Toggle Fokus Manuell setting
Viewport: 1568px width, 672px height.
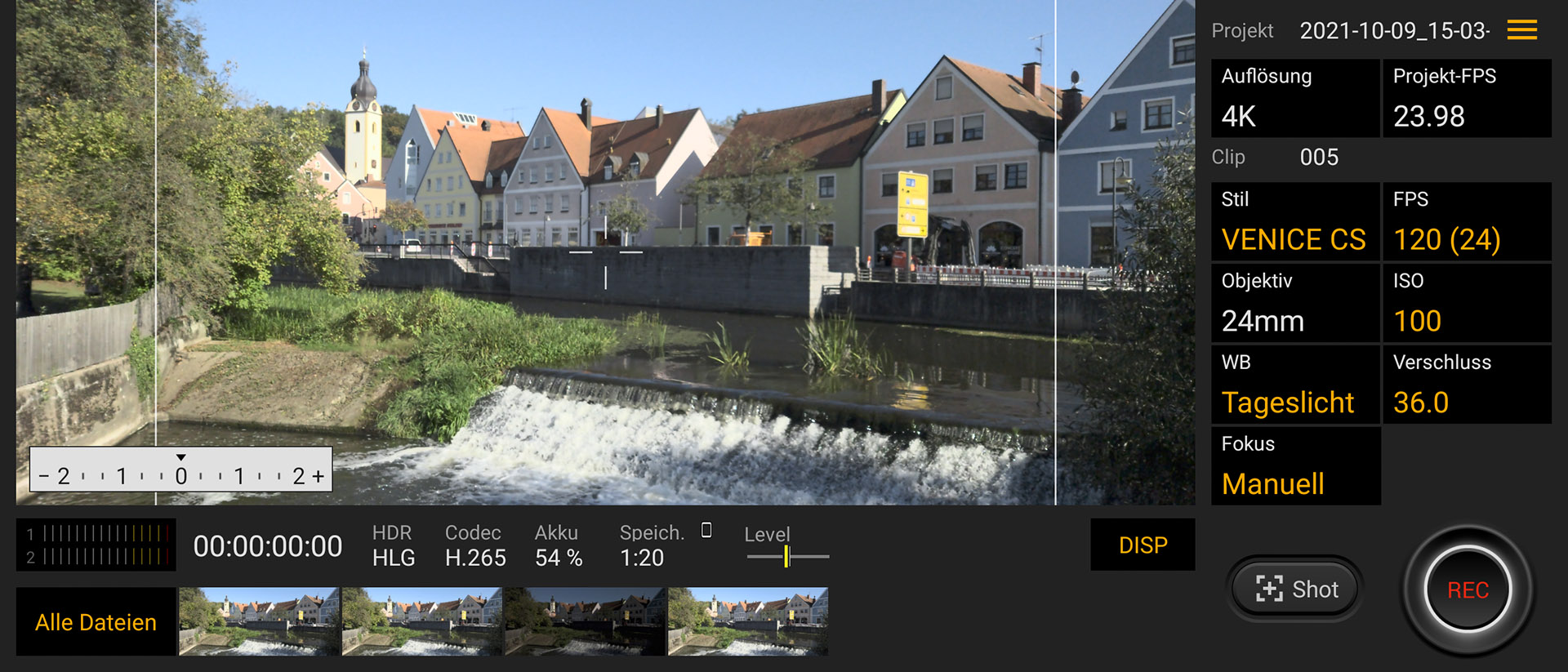(1295, 465)
